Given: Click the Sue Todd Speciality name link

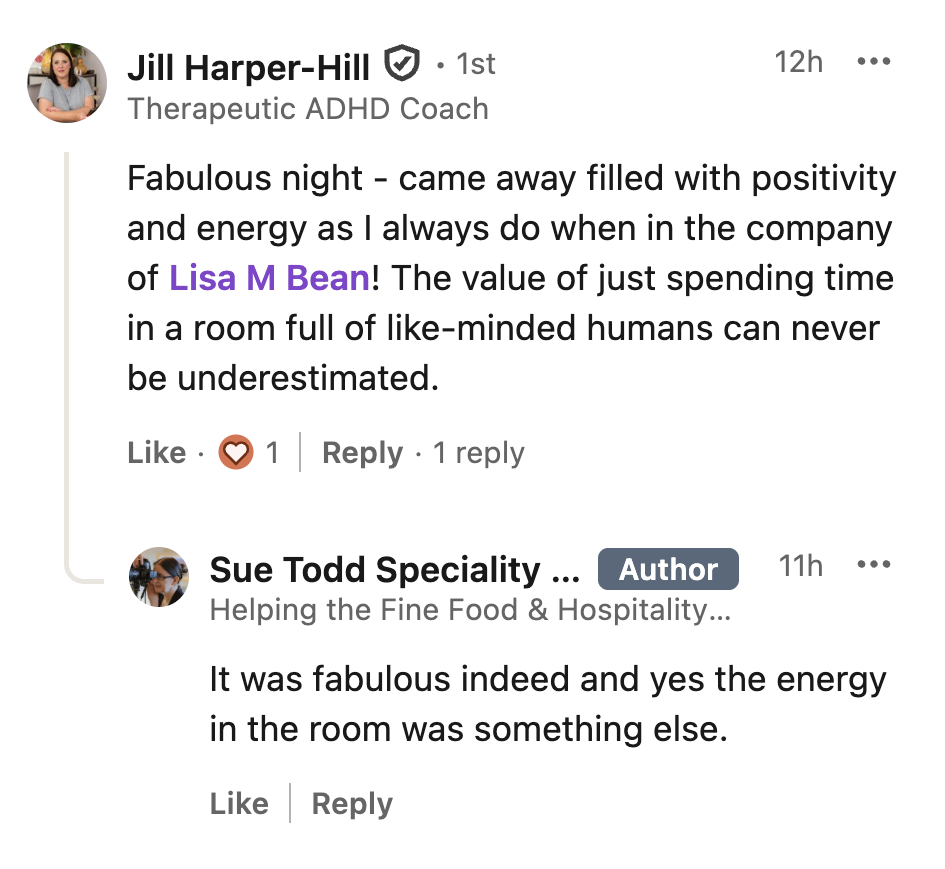Looking at the screenshot, I should pyautogui.click(x=394, y=570).
